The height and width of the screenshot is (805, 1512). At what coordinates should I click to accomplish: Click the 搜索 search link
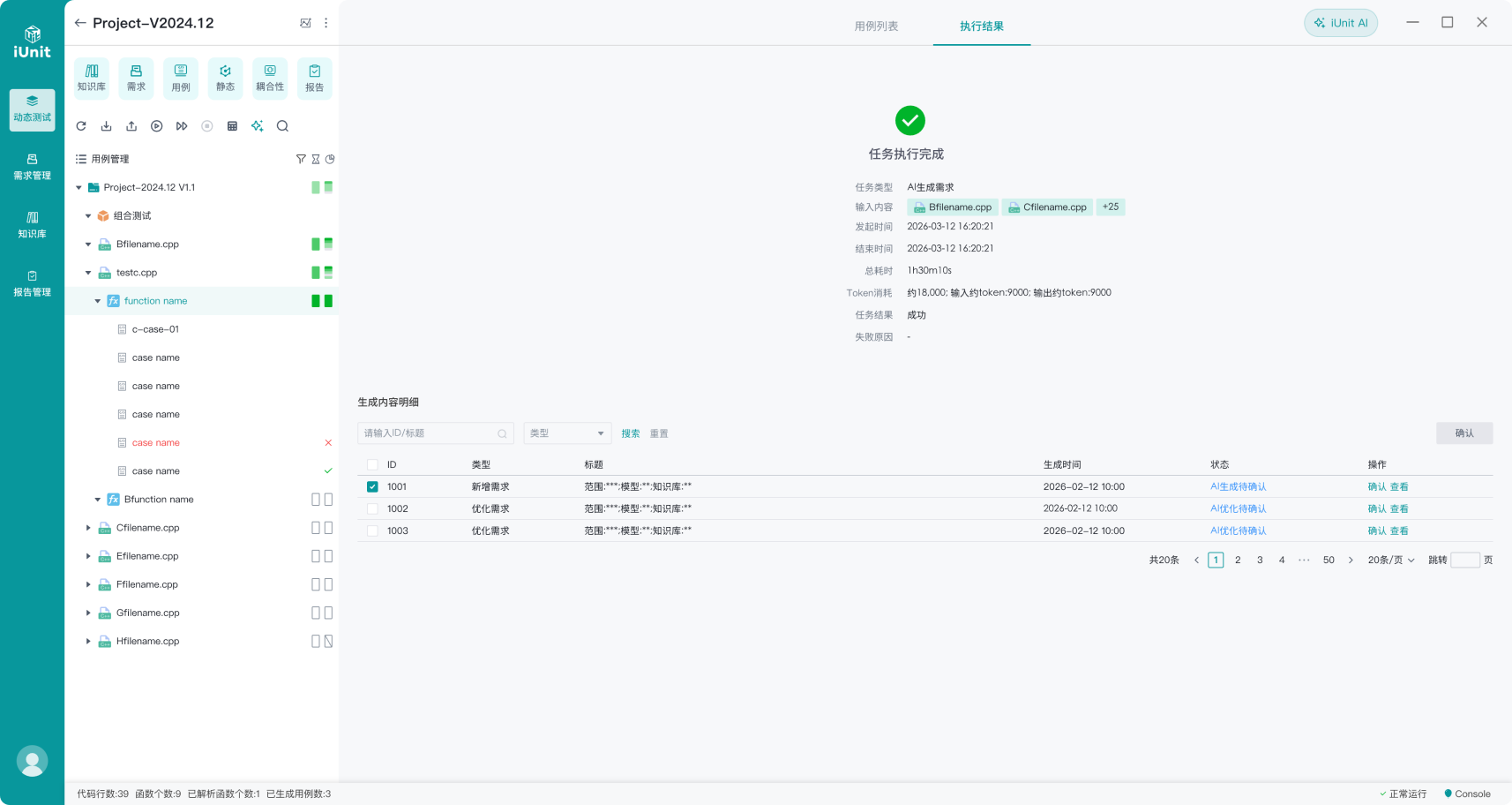pyautogui.click(x=631, y=433)
